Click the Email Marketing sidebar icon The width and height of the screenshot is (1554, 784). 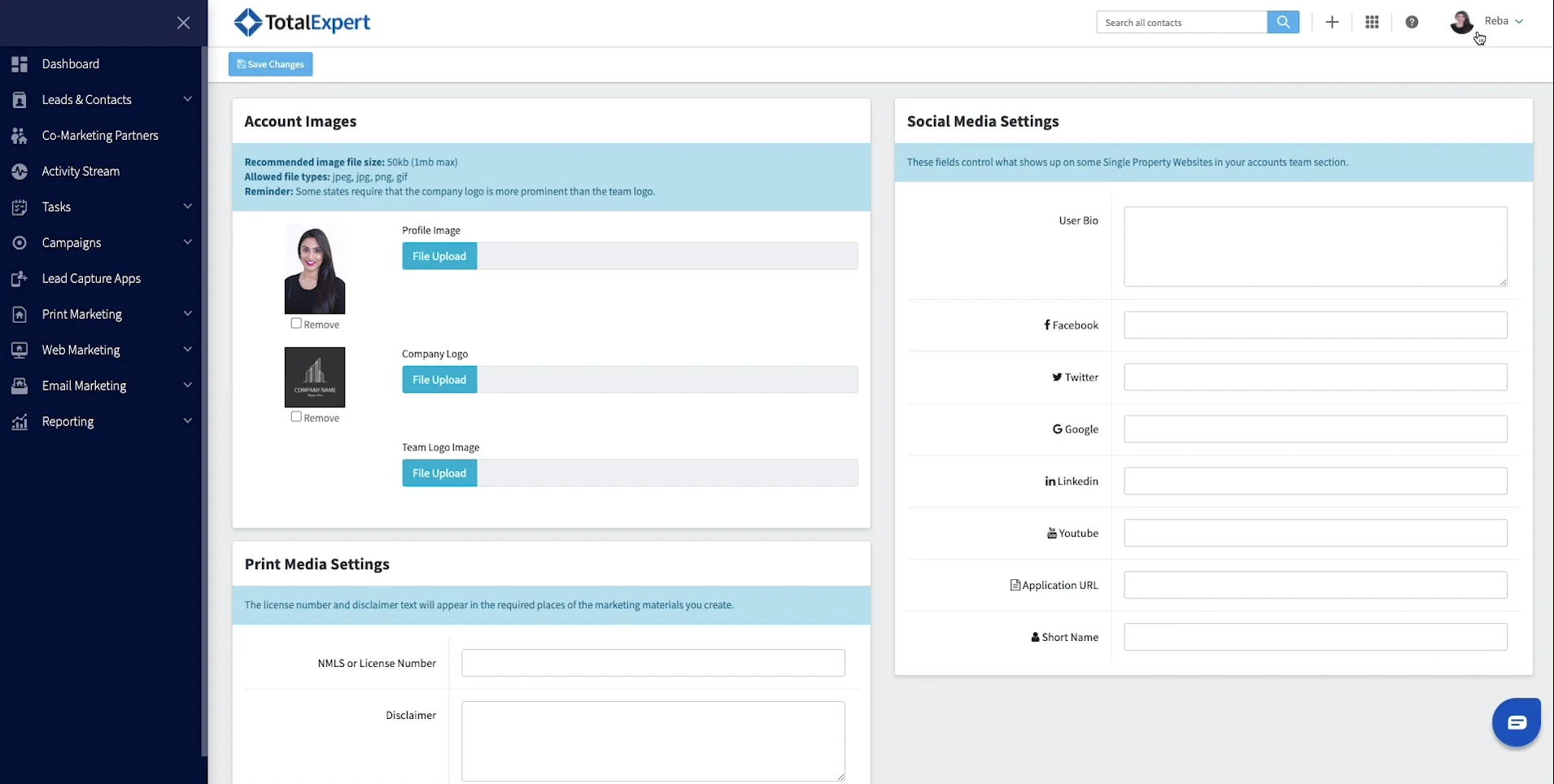pyautogui.click(x=20, y=386)
